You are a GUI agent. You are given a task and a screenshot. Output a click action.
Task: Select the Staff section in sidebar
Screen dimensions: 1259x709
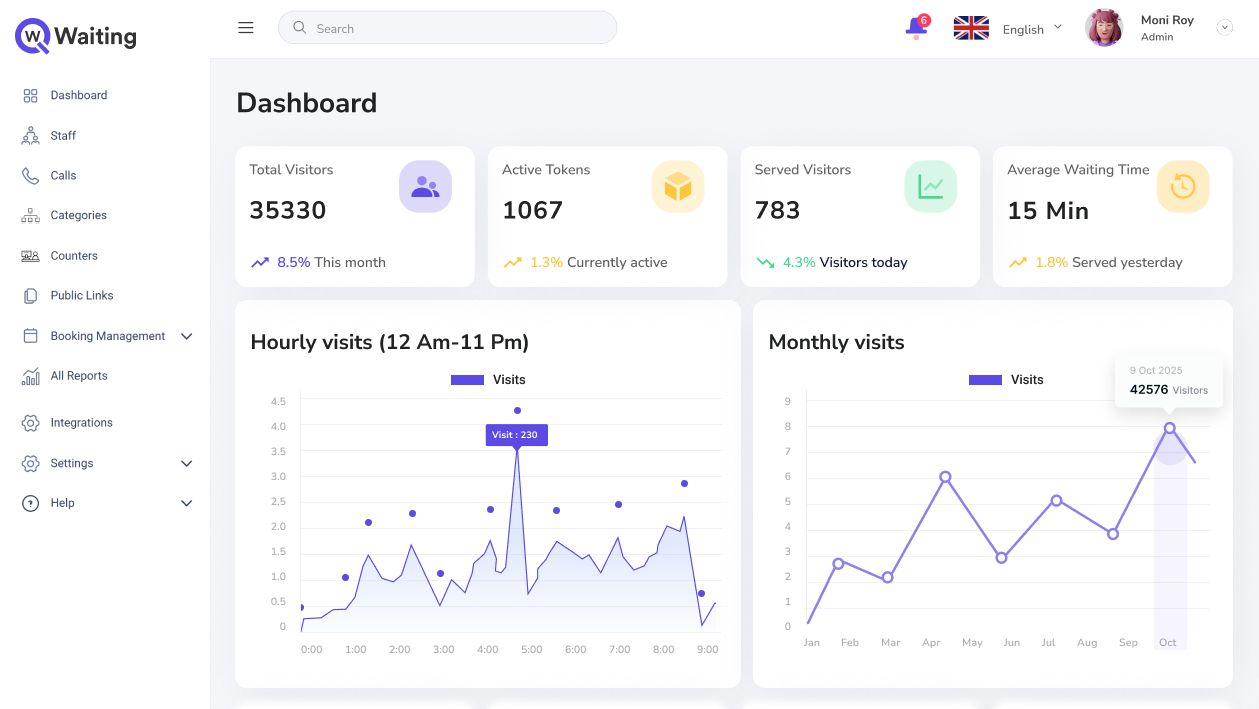pos(30,135)
